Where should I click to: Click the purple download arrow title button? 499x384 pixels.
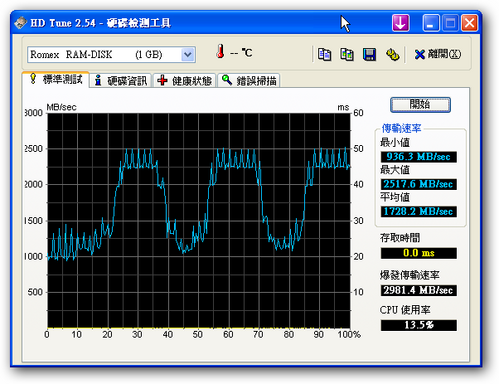(400, 23)
